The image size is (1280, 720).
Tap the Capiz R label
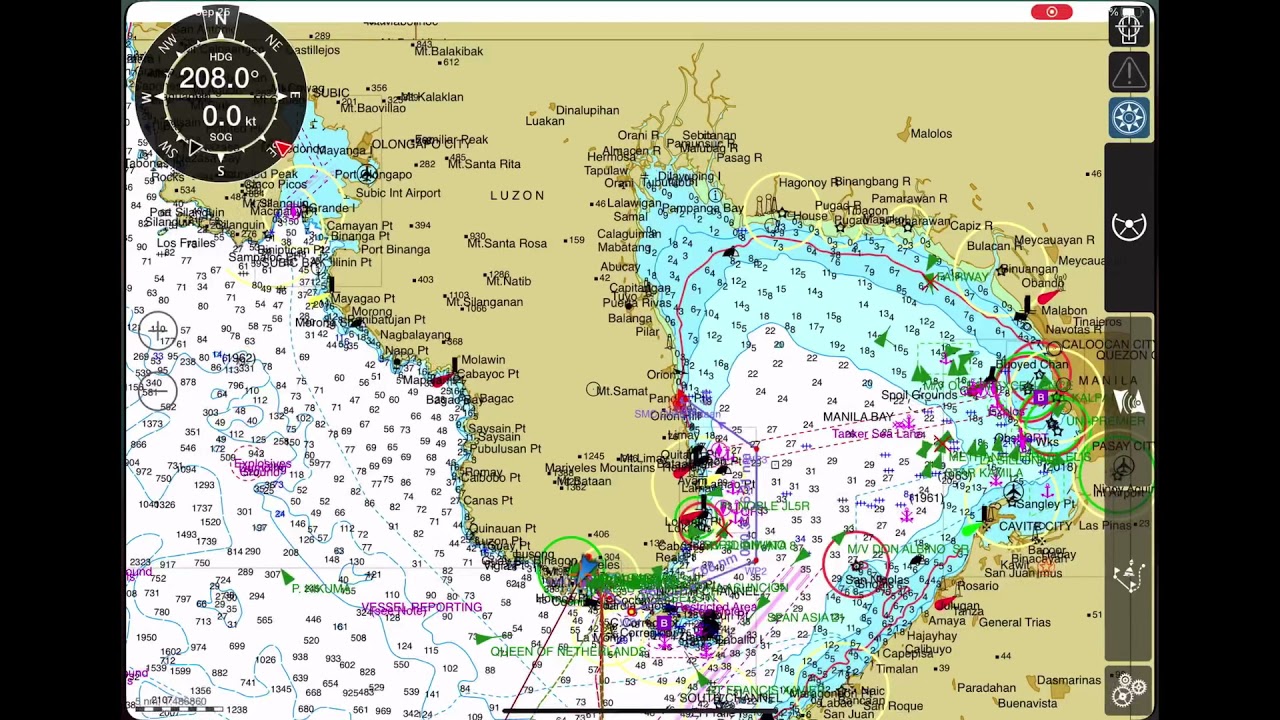972,227
